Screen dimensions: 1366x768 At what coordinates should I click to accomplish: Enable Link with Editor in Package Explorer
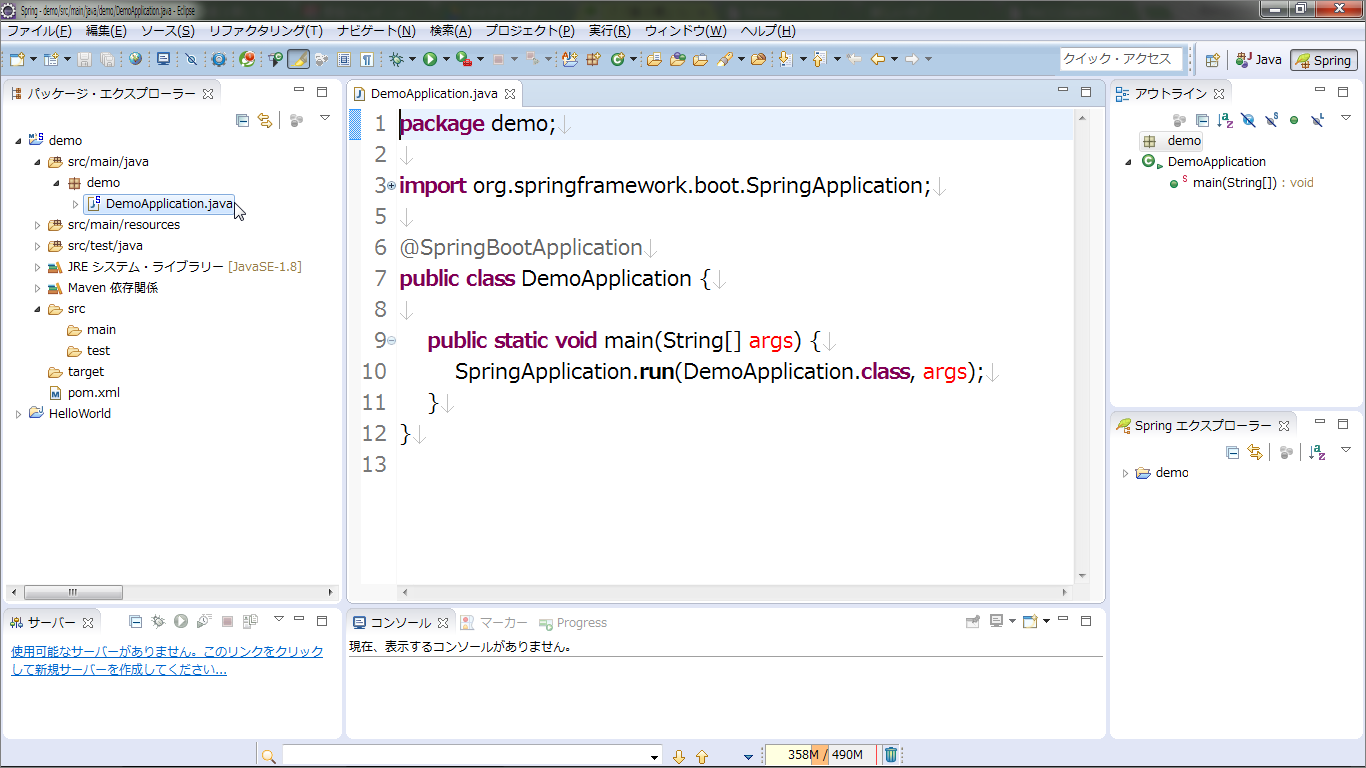pyautogui.click(x=264, y=120)
